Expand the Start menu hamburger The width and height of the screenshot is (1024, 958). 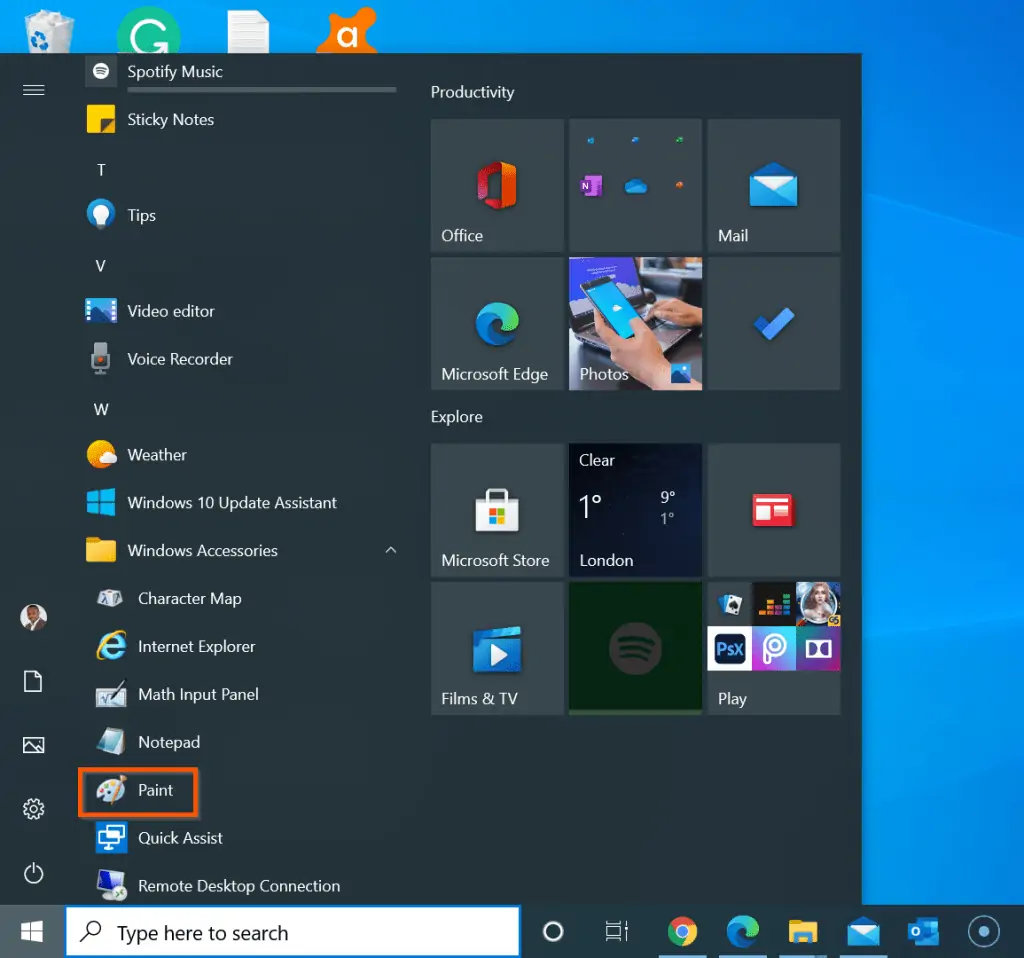coord(34,90)
